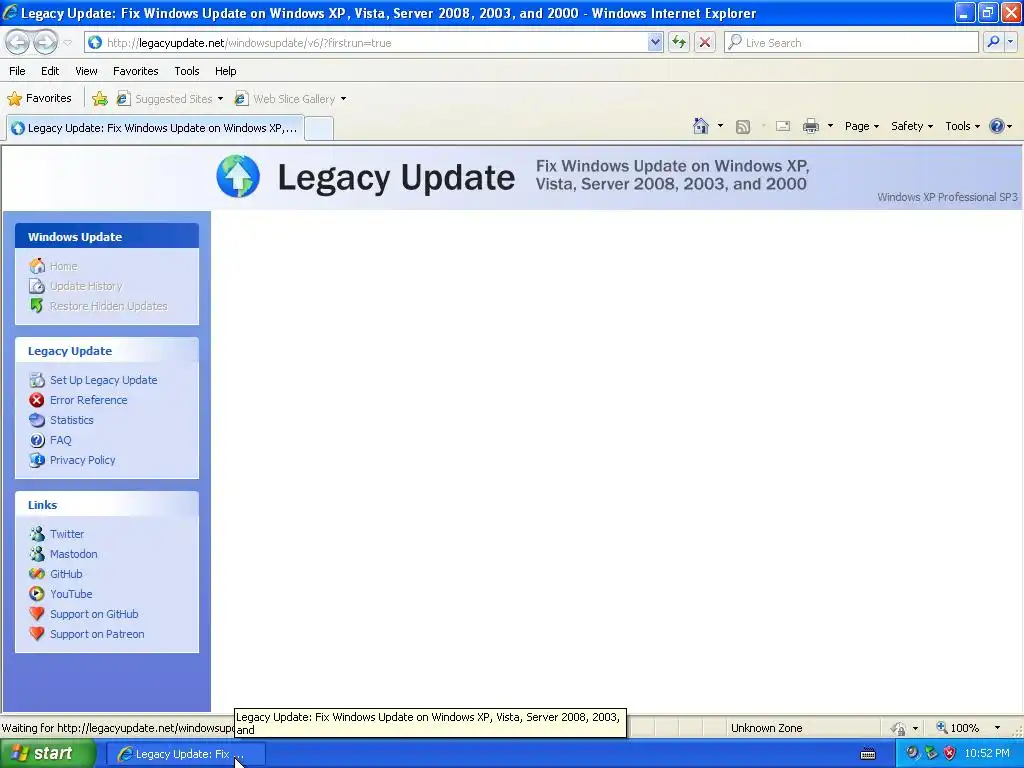Click the Privacy Policy info icon
The width and height of the screenshot is (1024, 768).
click(x=37, y=460)
